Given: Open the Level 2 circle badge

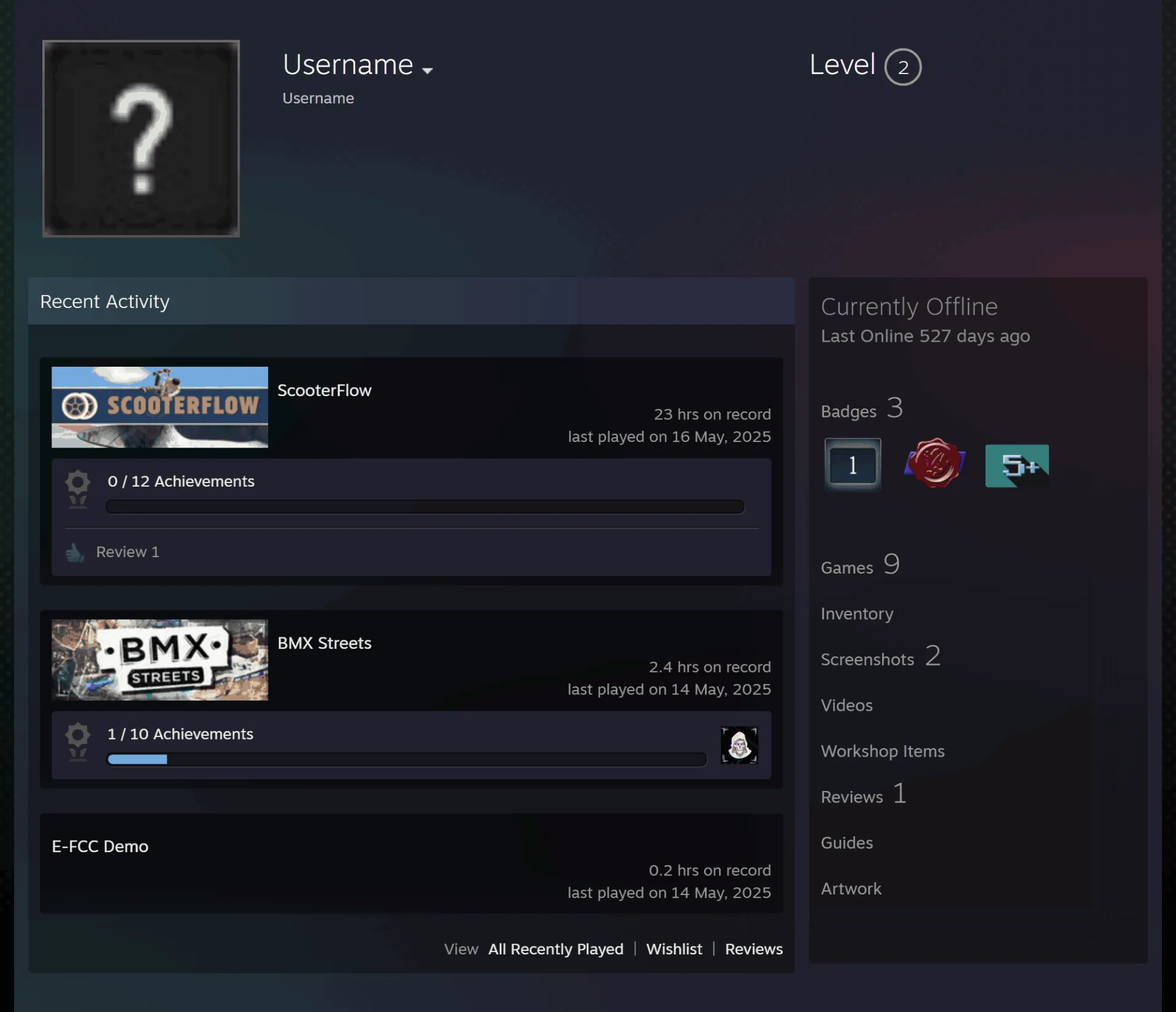Looking at the screenshot, I should pyautogui.click(x=902, y=67).
